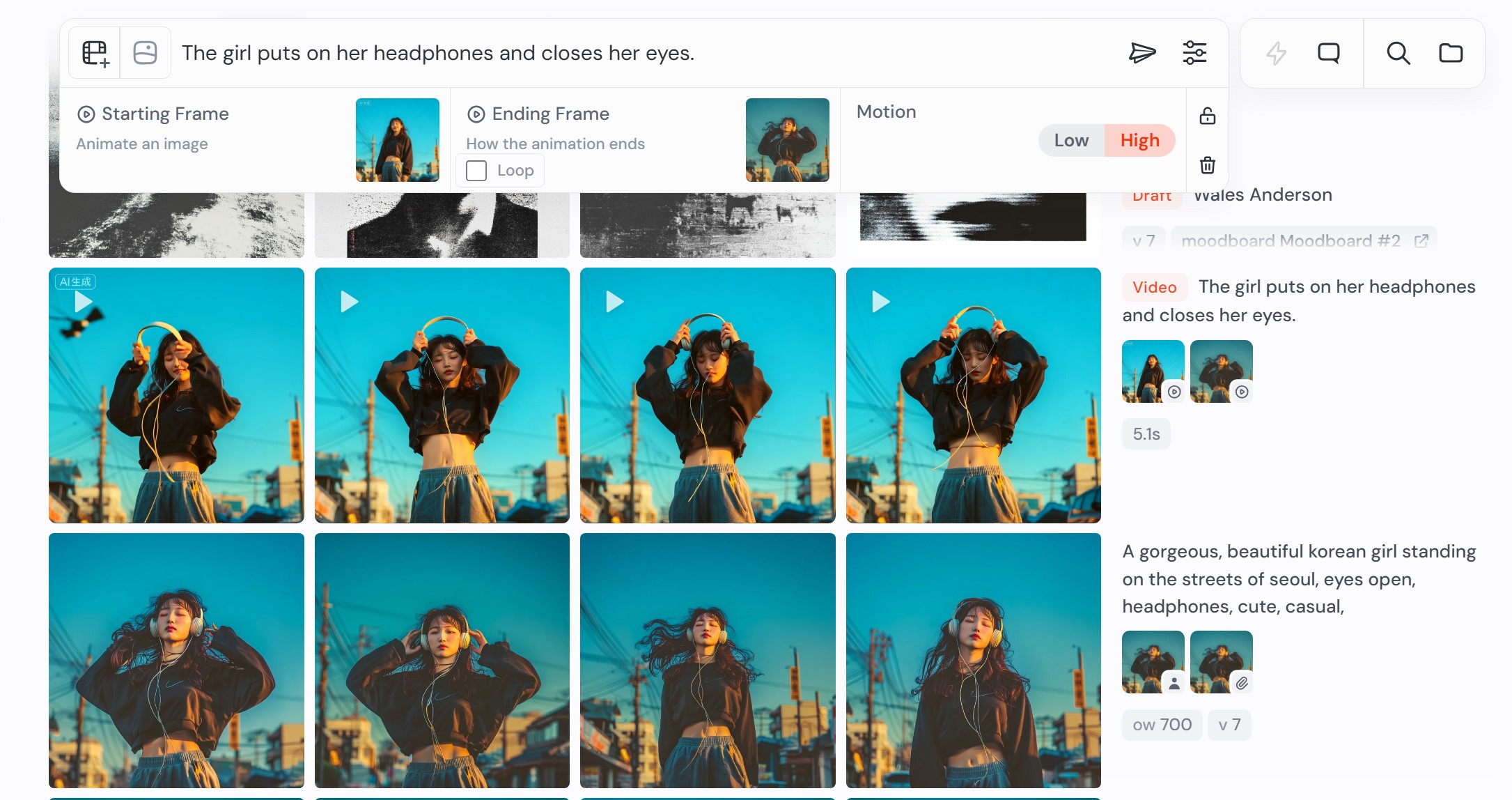Screen dimensions: 1512x800
Task: Set Motion to High
Action: [1139, 141]
